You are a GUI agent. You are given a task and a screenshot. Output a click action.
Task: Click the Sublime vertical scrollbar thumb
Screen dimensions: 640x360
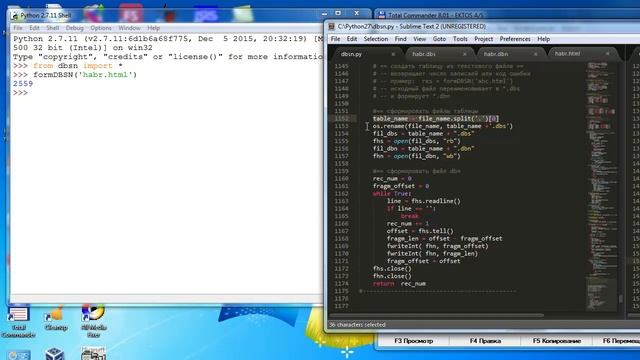pos(620,299)
